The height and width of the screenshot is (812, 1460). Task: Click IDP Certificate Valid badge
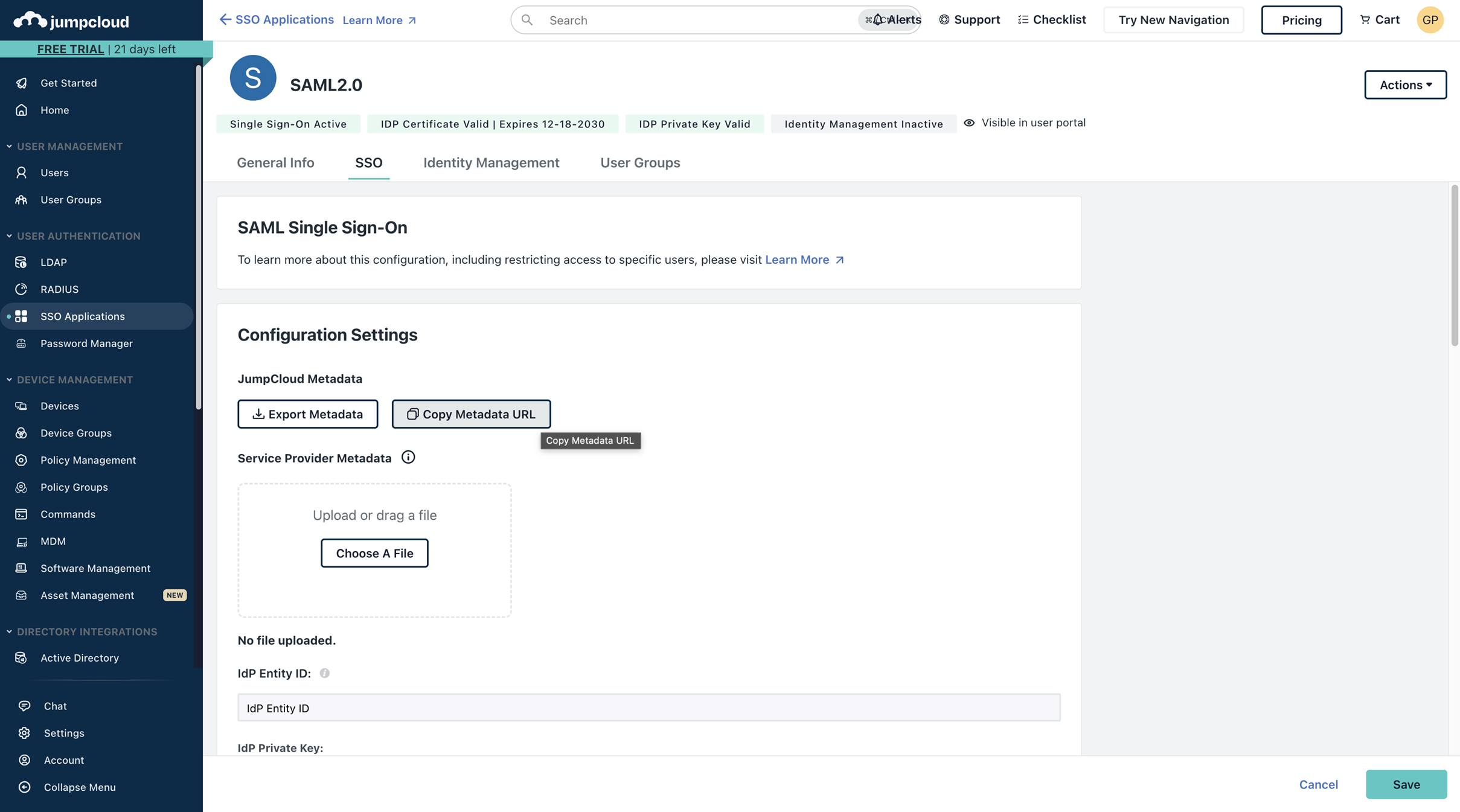pos(493,124)
